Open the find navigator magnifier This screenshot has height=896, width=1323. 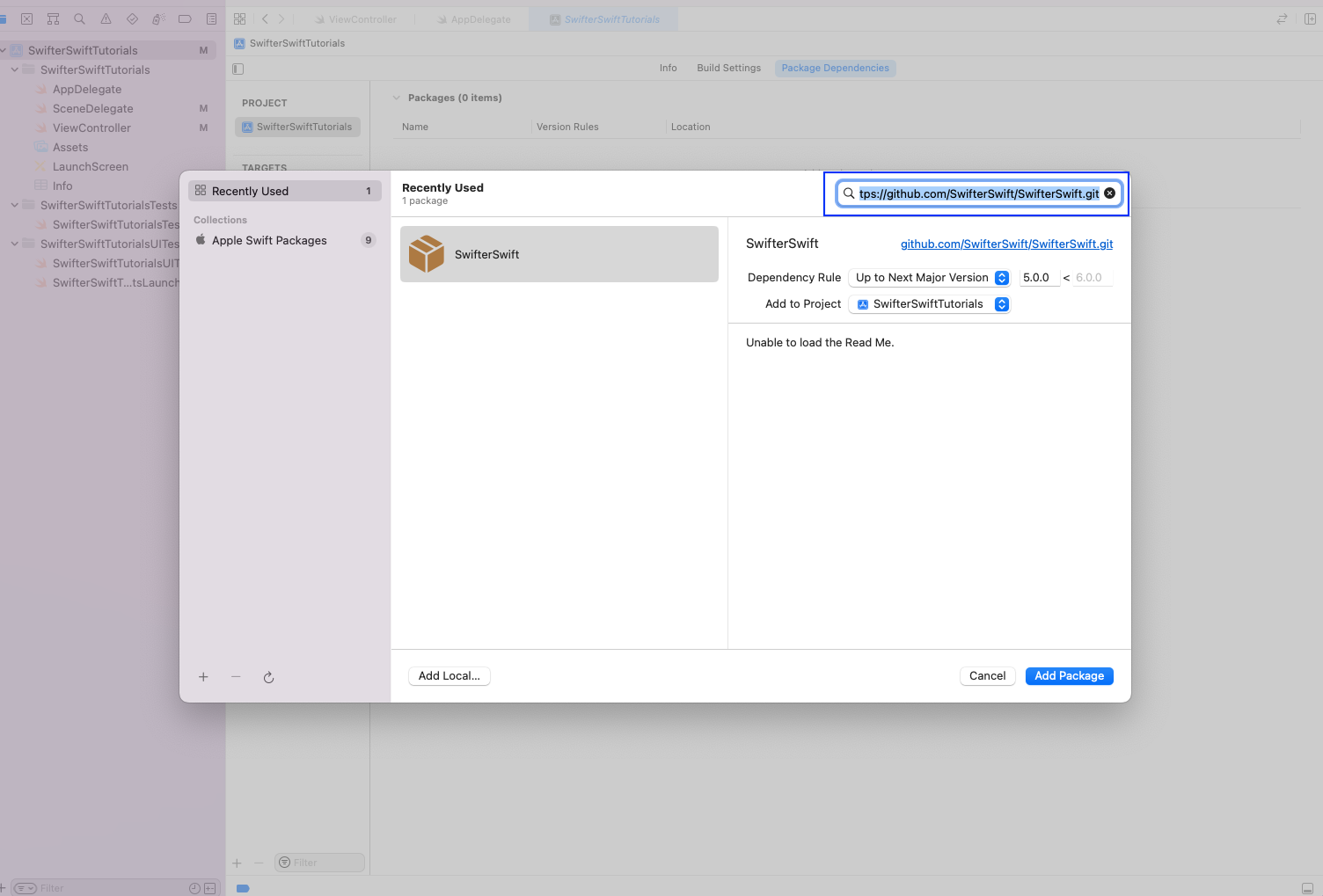(x=80, y=18)
